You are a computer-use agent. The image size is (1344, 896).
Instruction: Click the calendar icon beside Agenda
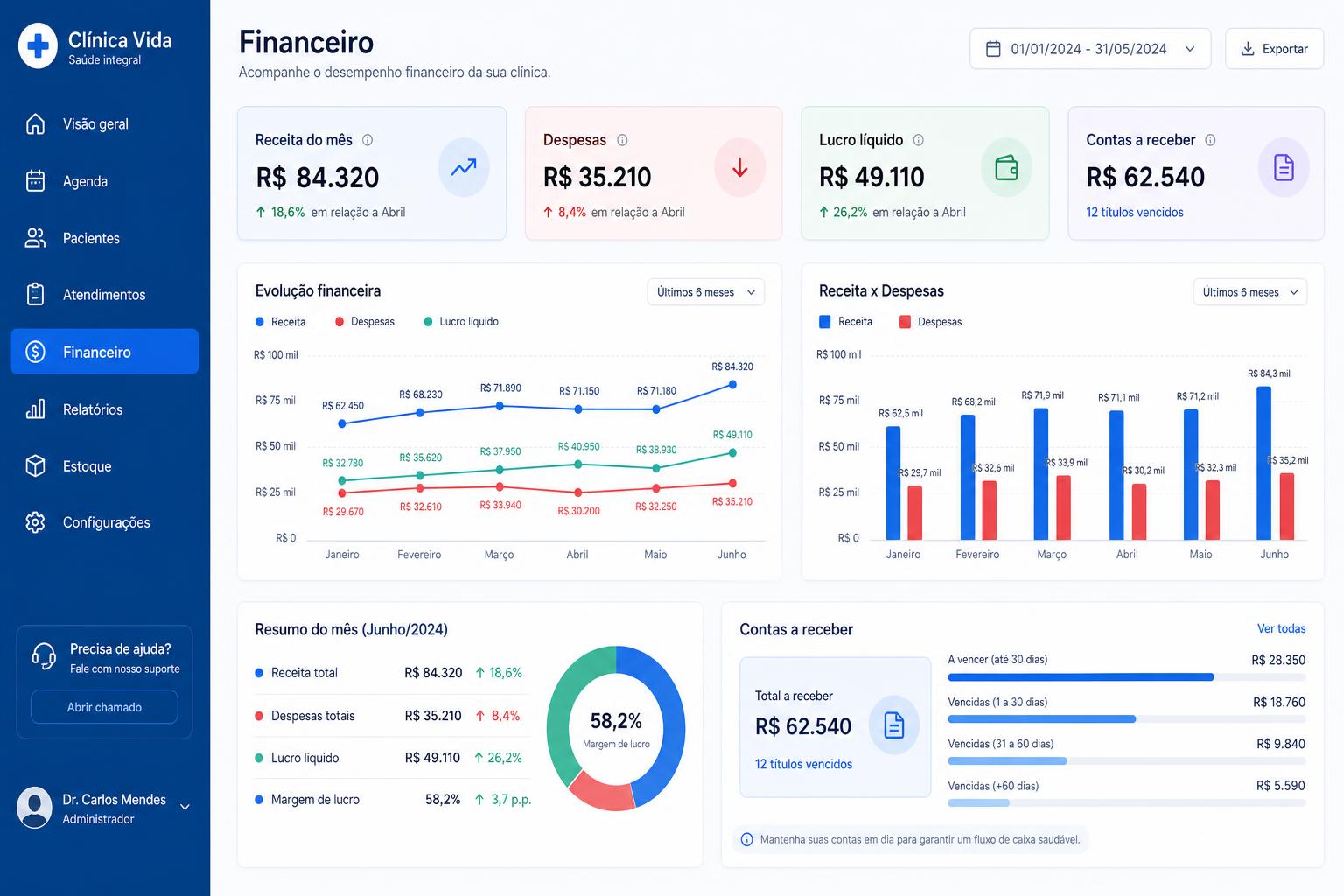pos(35,181)
